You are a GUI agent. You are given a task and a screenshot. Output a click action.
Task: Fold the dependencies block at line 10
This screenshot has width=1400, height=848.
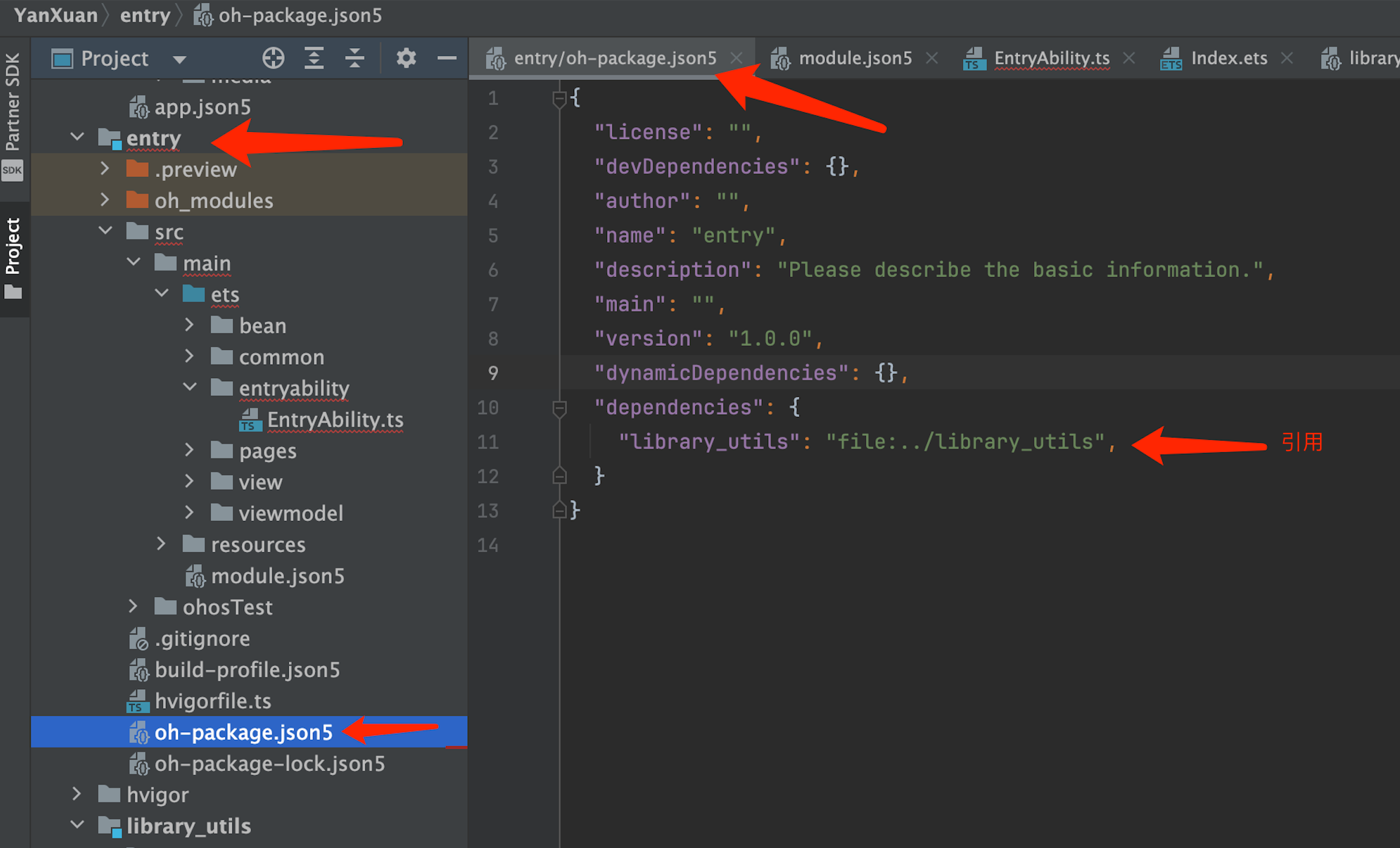[x=559, y=408]
